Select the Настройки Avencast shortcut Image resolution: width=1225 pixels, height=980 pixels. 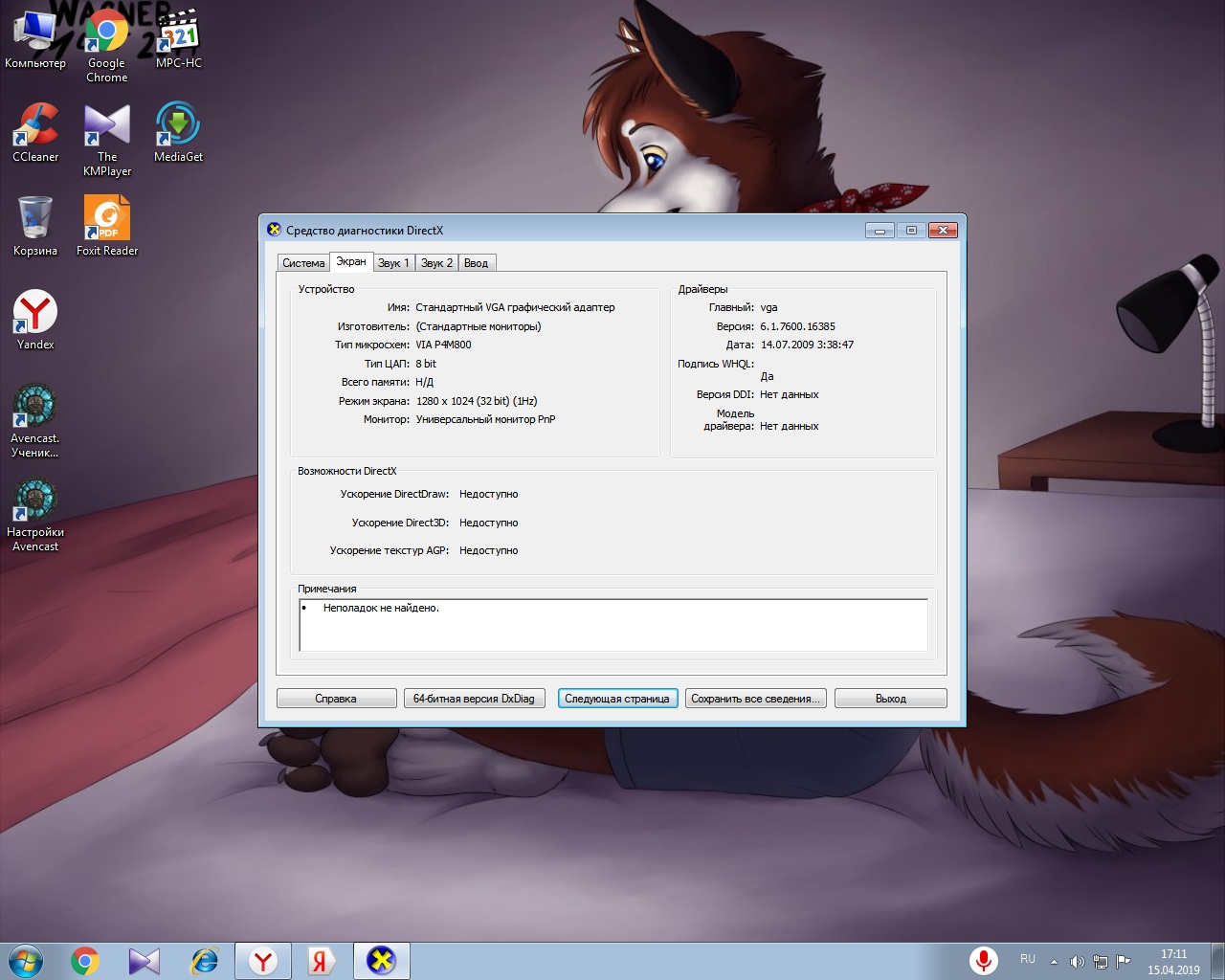coord(35,516)
